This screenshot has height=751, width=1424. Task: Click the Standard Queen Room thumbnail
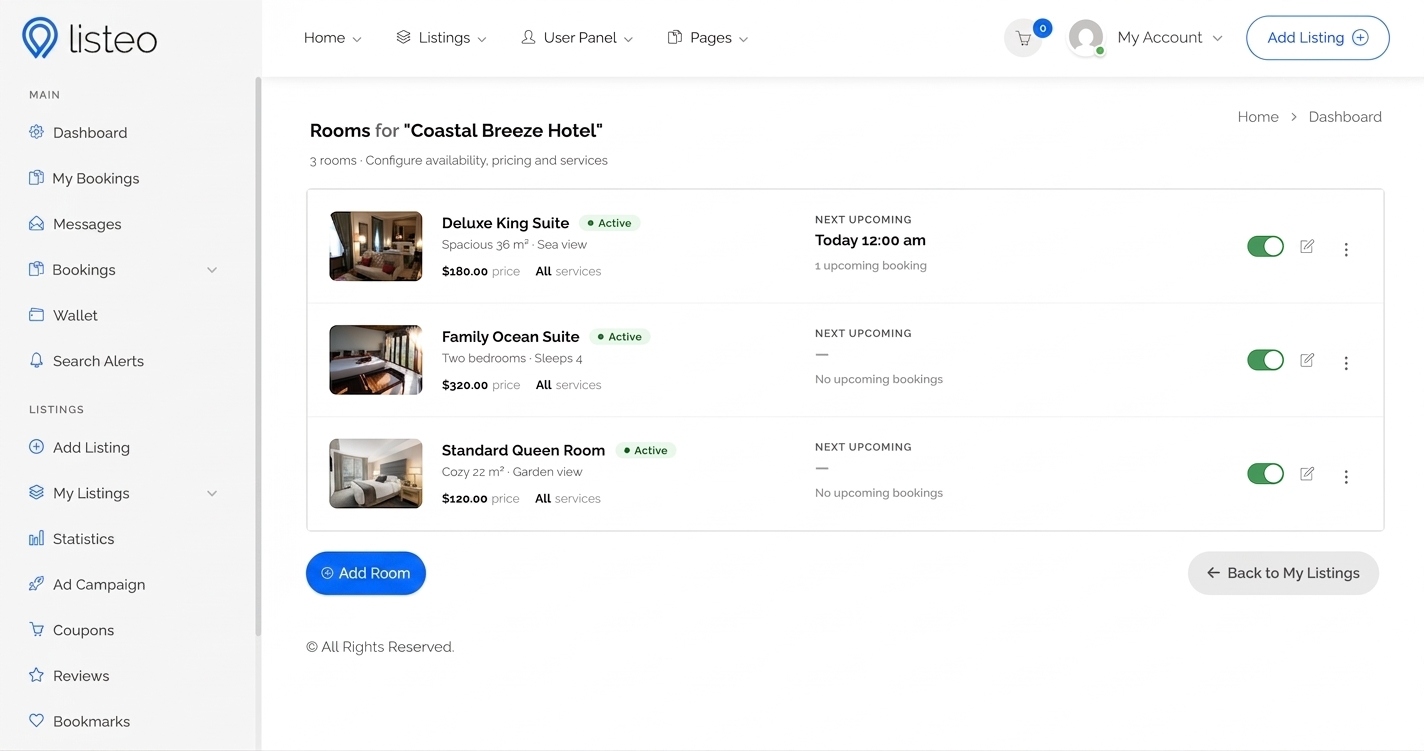tap(376, 474)
